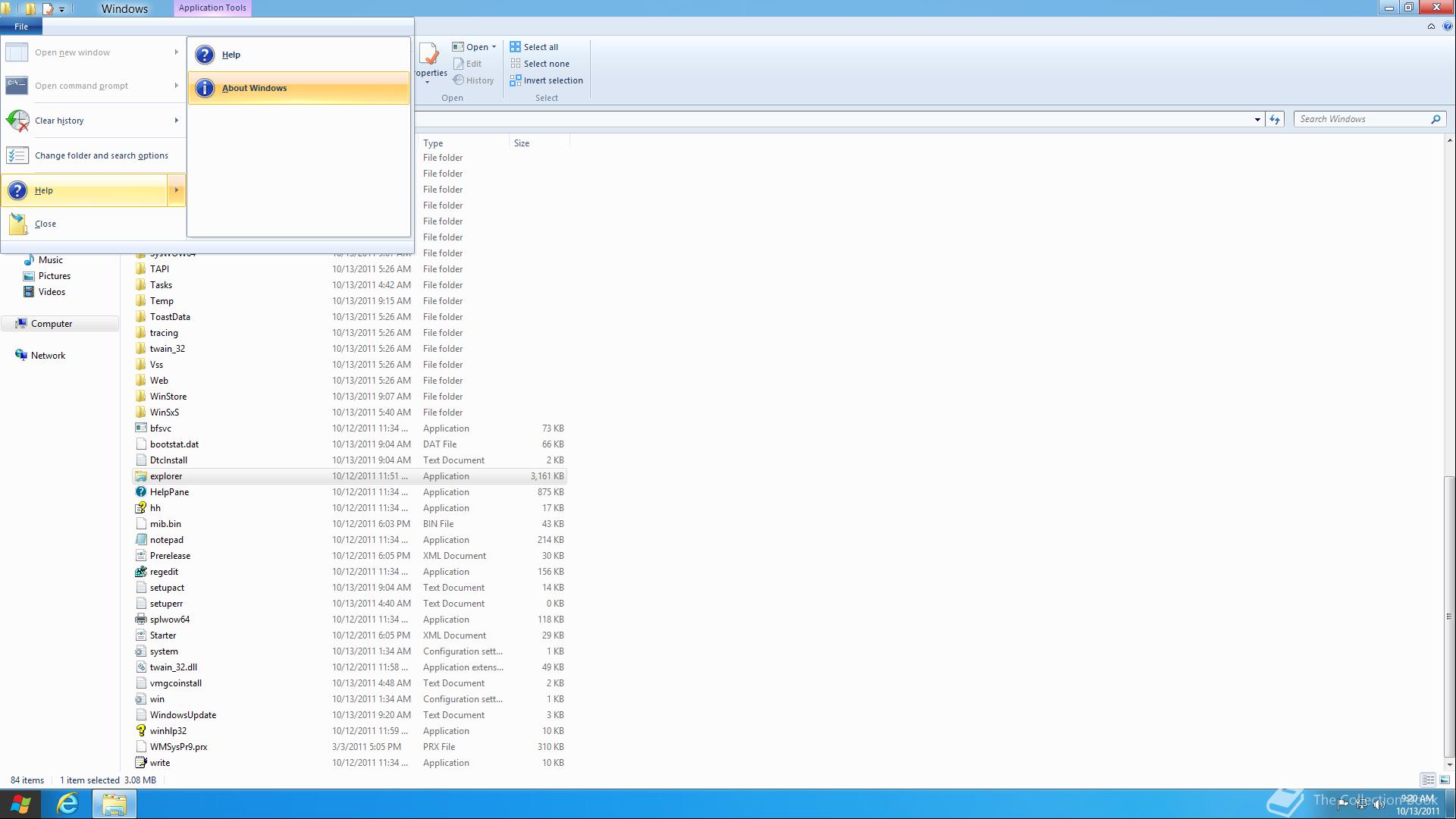Select the Prerelease XML document

pyautogui.click(x=350, y=556)
